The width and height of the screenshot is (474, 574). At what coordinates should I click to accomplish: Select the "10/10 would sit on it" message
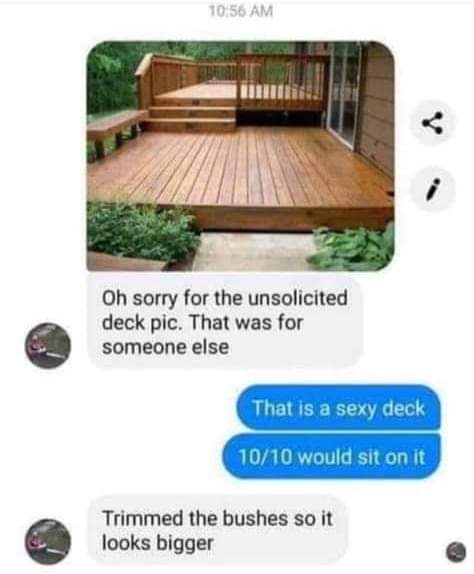pyautogui.click(x=331, y=456)
